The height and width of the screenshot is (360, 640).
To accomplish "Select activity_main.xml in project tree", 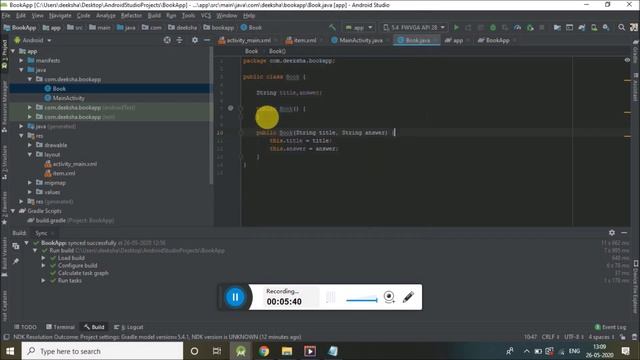I will 75,164.
